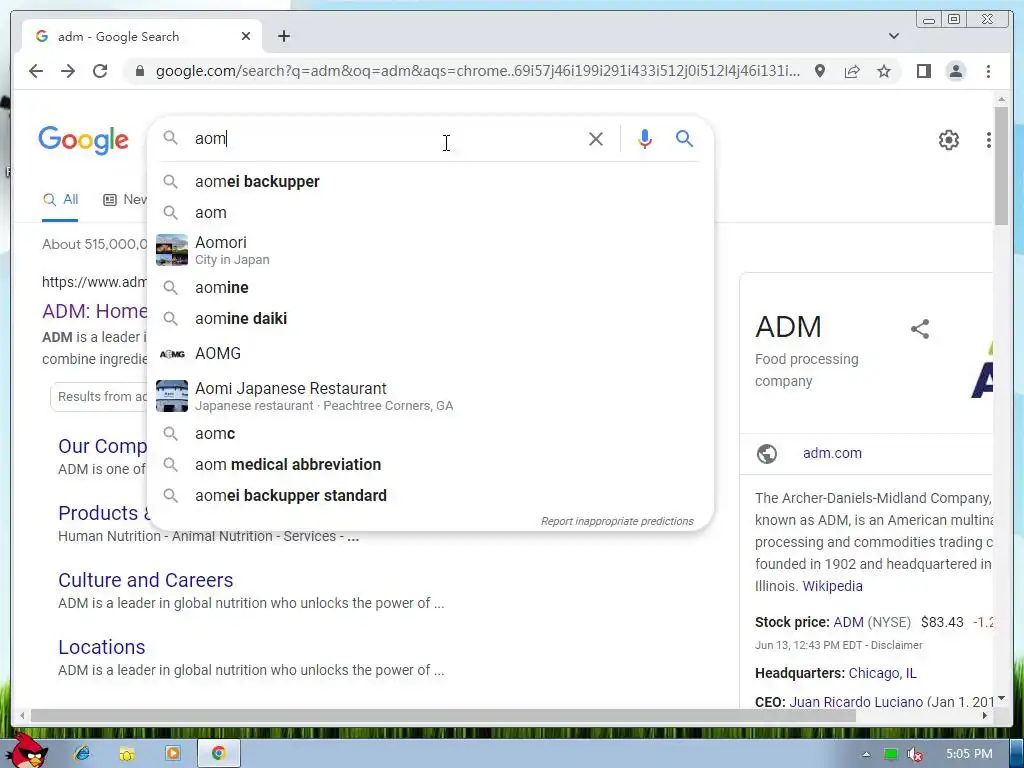The width and height of the screenshot is (1024, 768).
Task: Choose the AOMG suggestion
Action: point(431,353)
